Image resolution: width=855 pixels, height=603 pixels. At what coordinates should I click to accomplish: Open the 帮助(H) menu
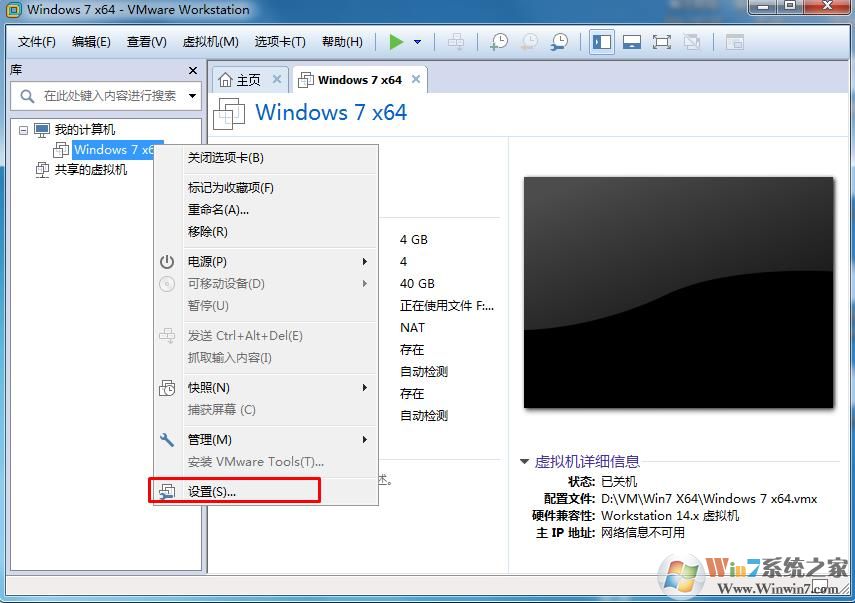click(342, 42)
